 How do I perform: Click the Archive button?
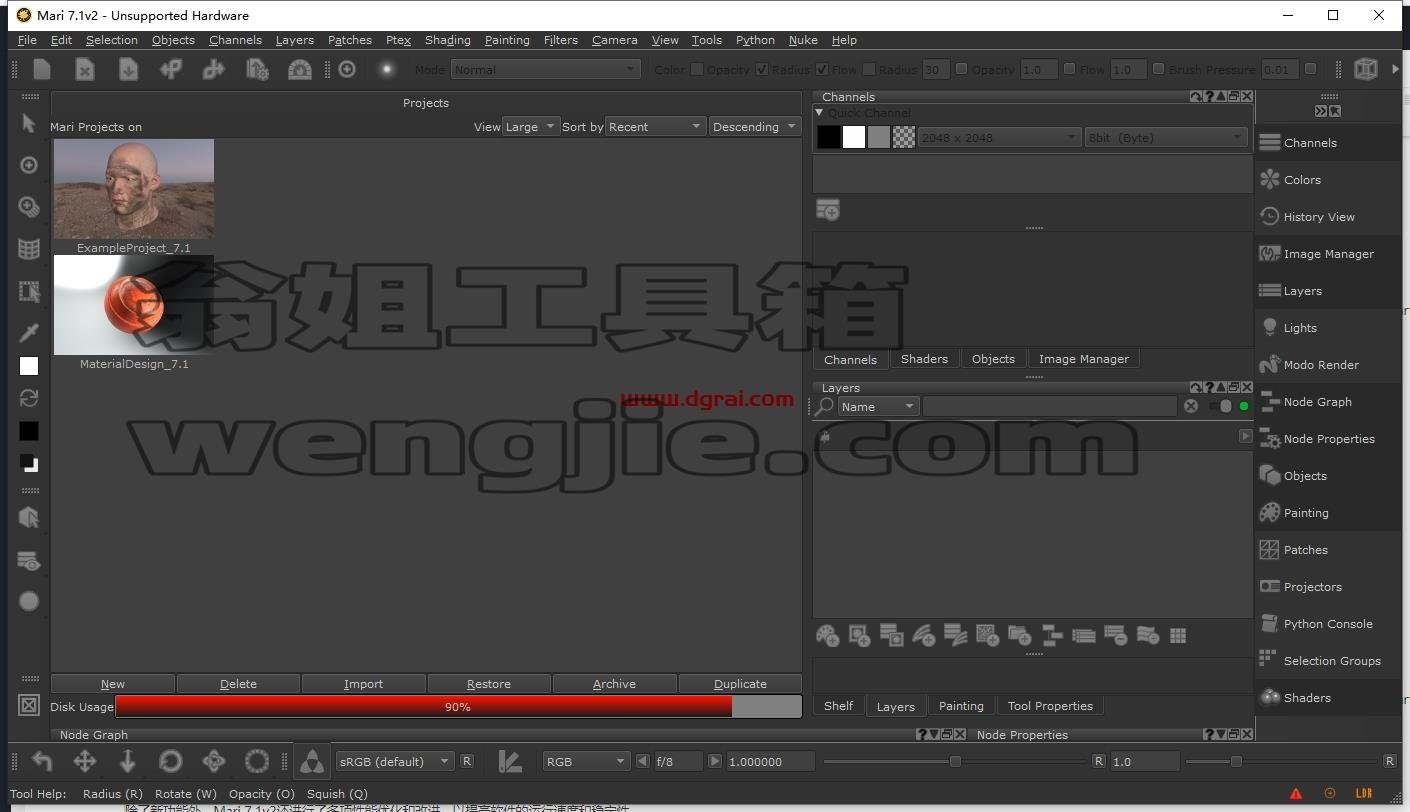tap(614, 684)
